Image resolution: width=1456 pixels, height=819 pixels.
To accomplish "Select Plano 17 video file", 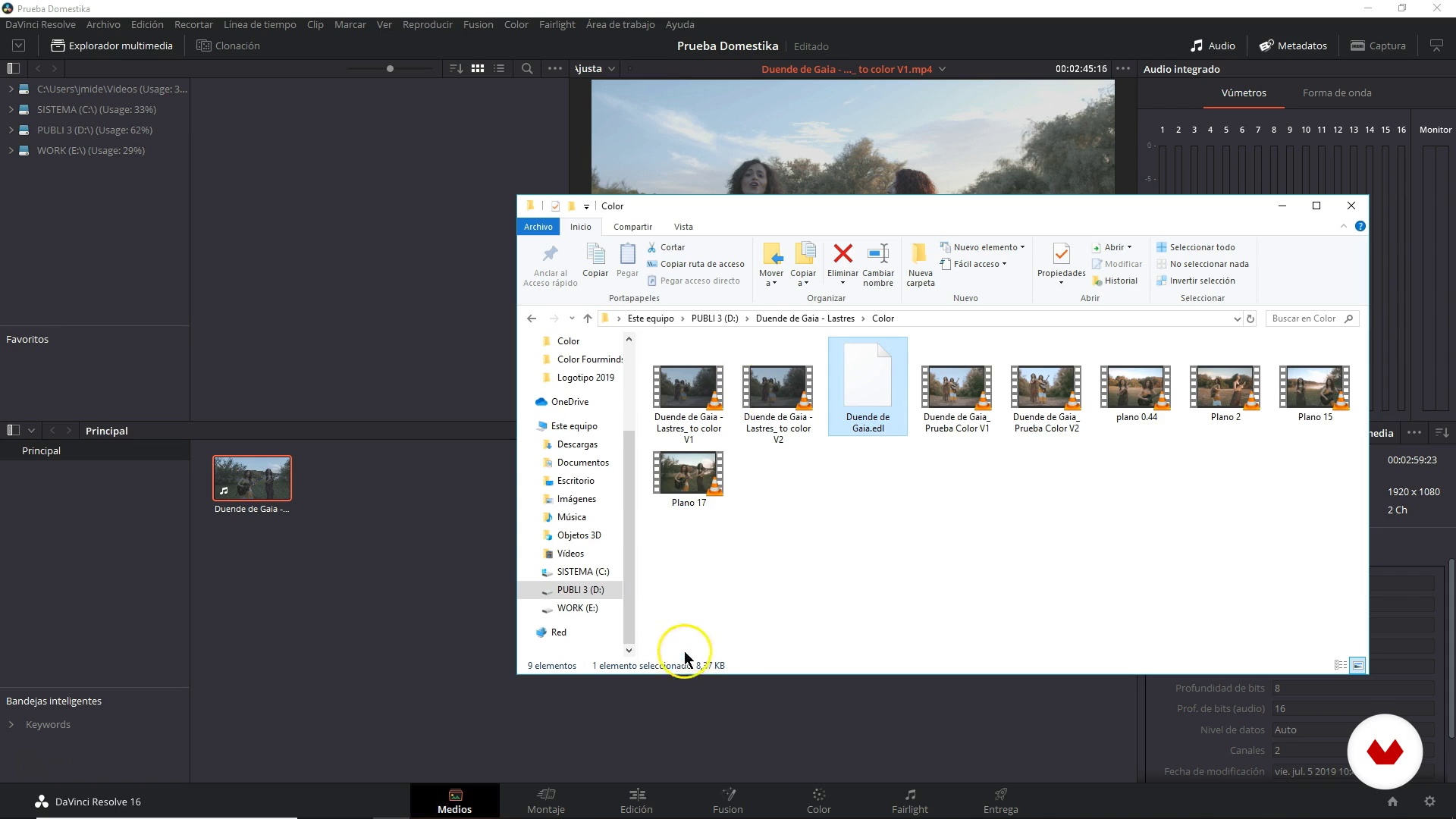I will tap(689, 479).
